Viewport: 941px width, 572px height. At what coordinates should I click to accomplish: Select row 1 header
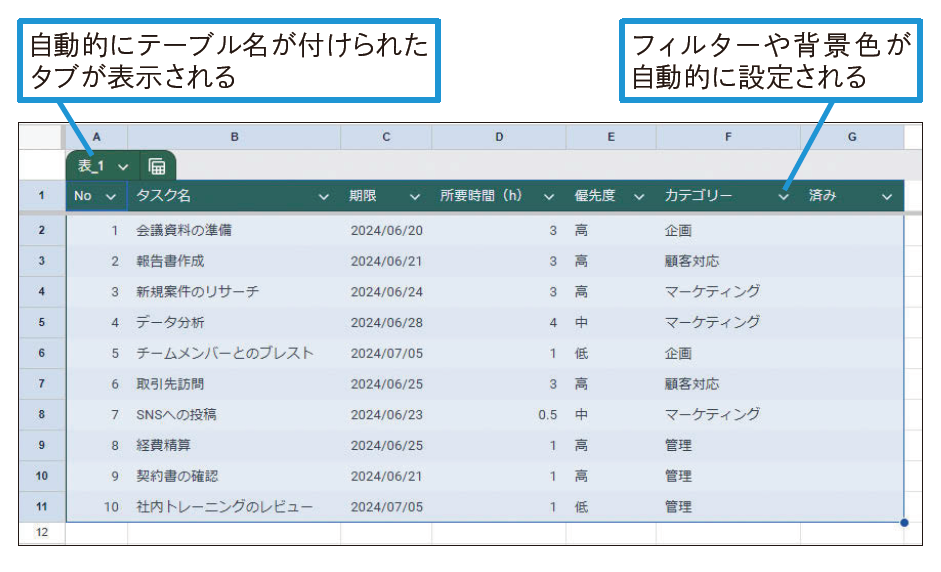coord(41,195)
